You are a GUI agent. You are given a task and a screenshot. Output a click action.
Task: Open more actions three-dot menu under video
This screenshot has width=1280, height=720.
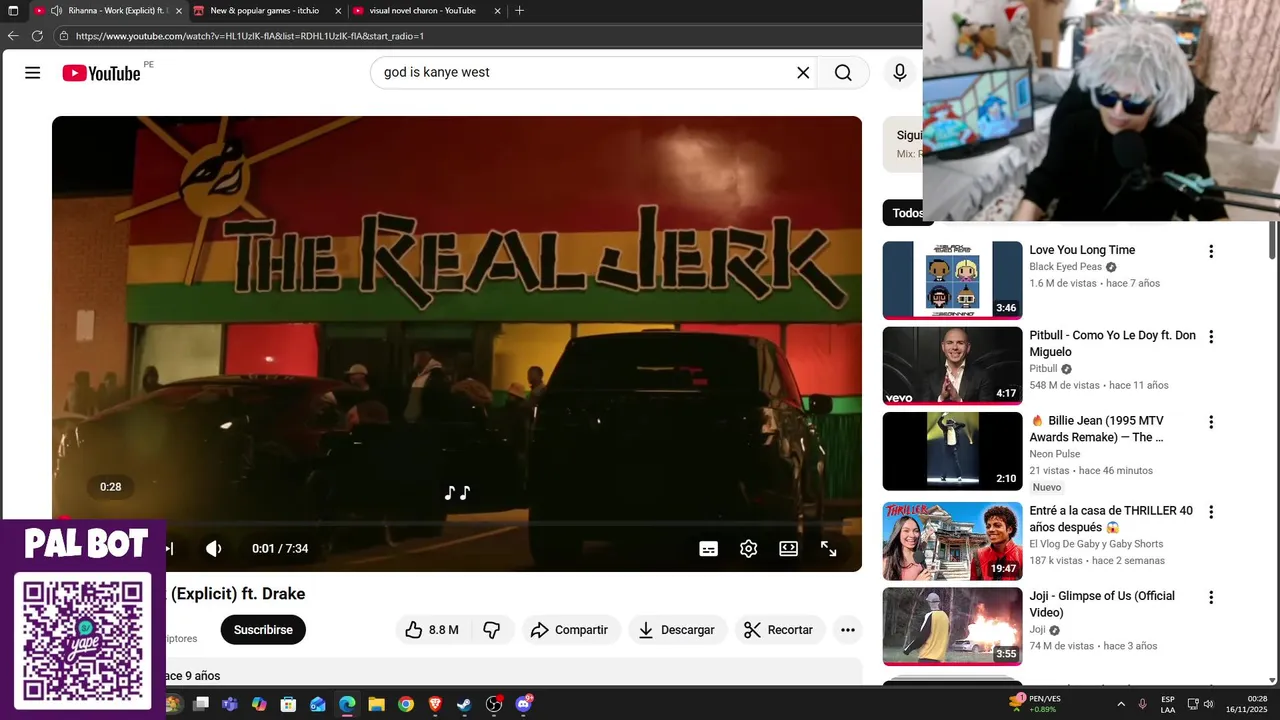(x=847, y=630)
